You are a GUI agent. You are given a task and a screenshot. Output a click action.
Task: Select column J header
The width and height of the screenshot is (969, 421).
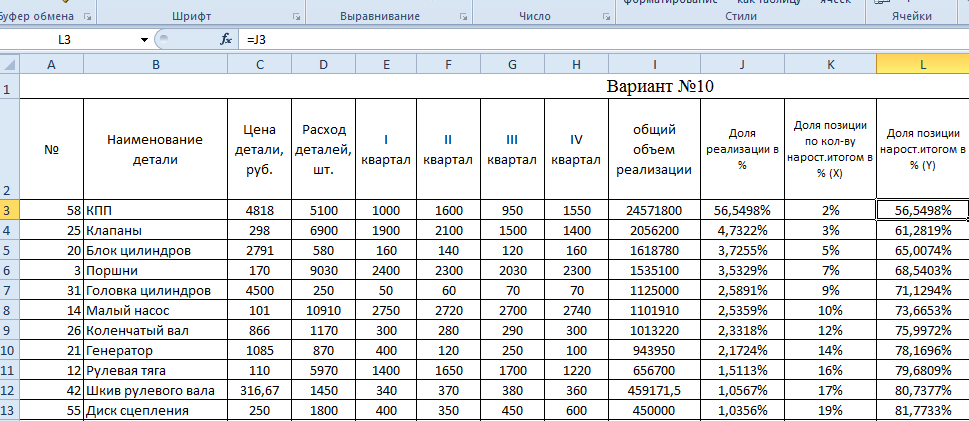click(742, 64)
